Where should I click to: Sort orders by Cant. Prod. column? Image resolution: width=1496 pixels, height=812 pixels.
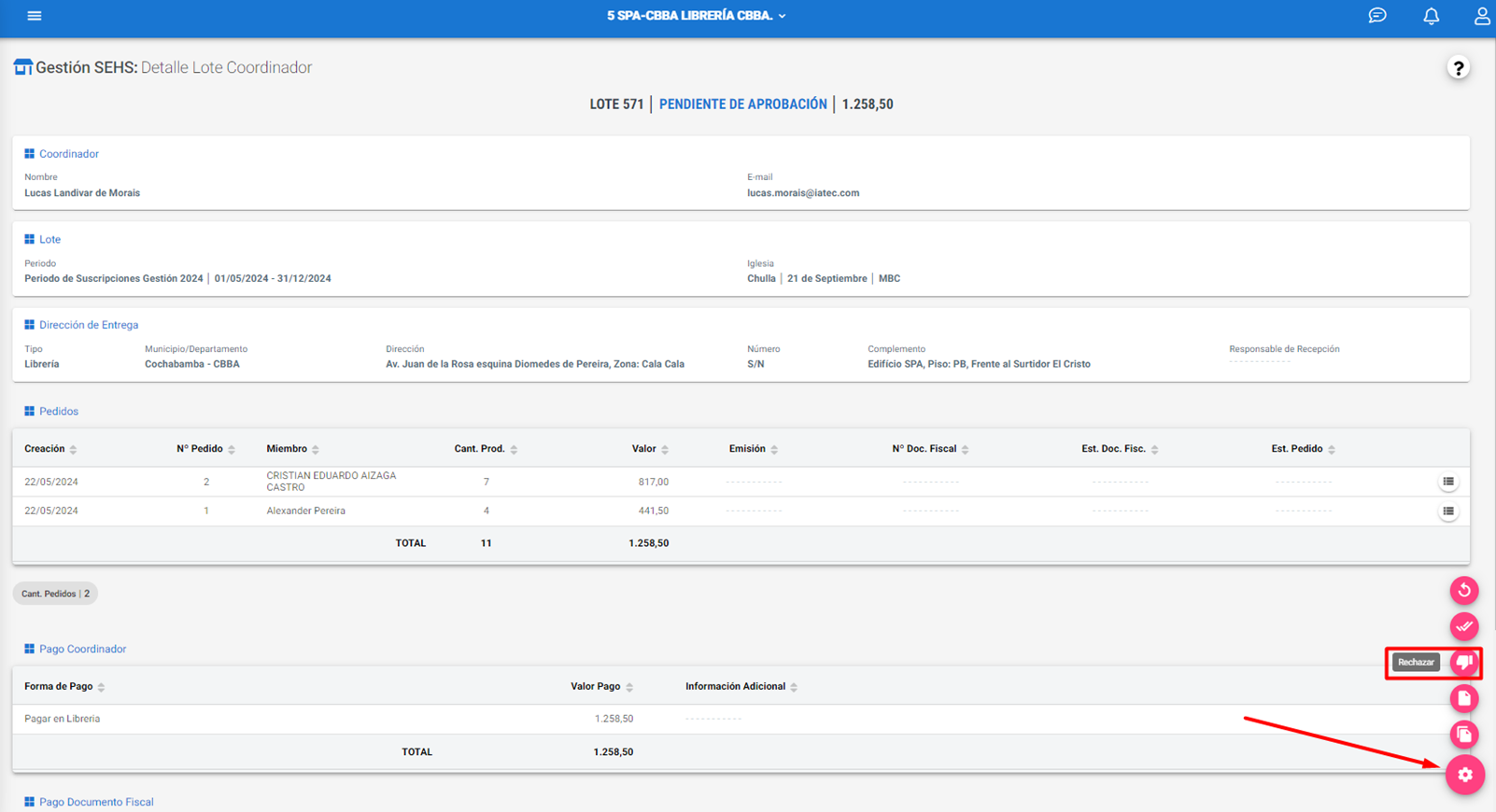[486, 449]
